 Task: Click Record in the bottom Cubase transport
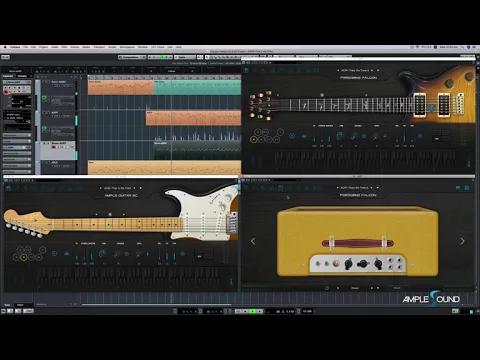(260, 311)
